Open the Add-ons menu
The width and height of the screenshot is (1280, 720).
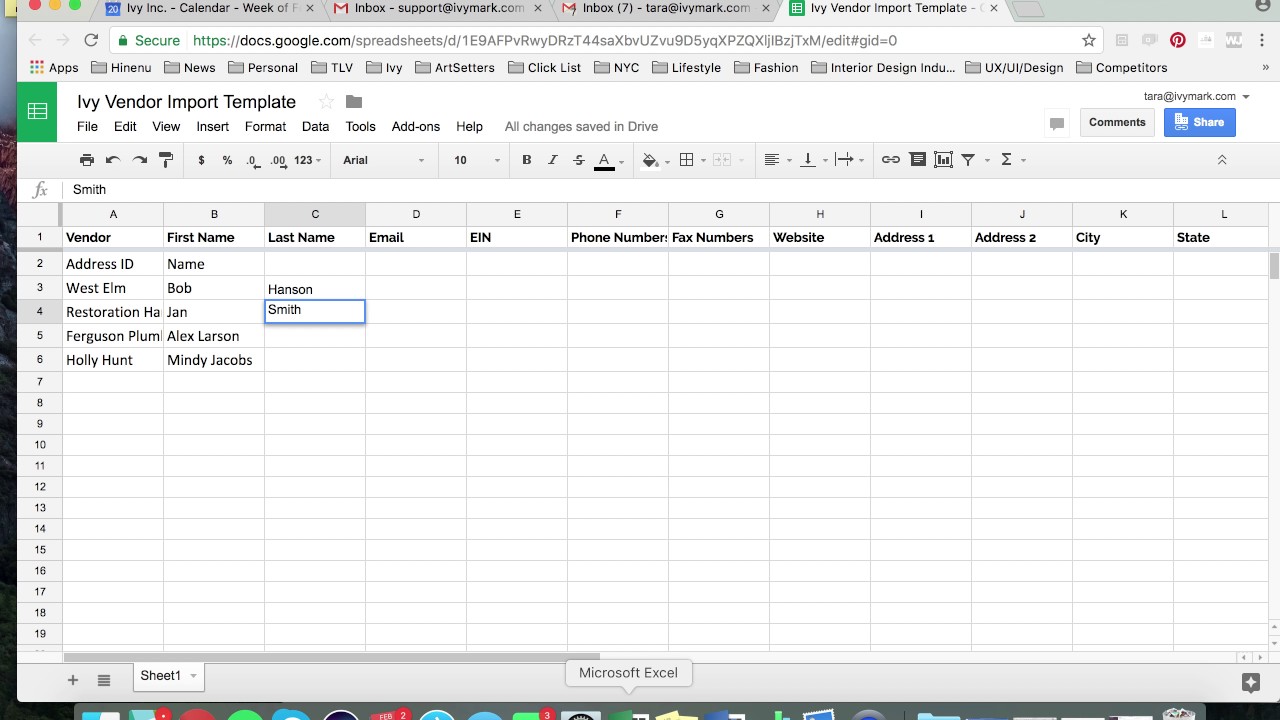416,127
